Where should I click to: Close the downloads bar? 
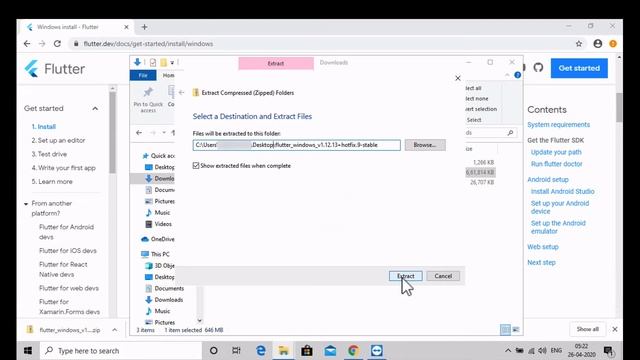(615, 329)
